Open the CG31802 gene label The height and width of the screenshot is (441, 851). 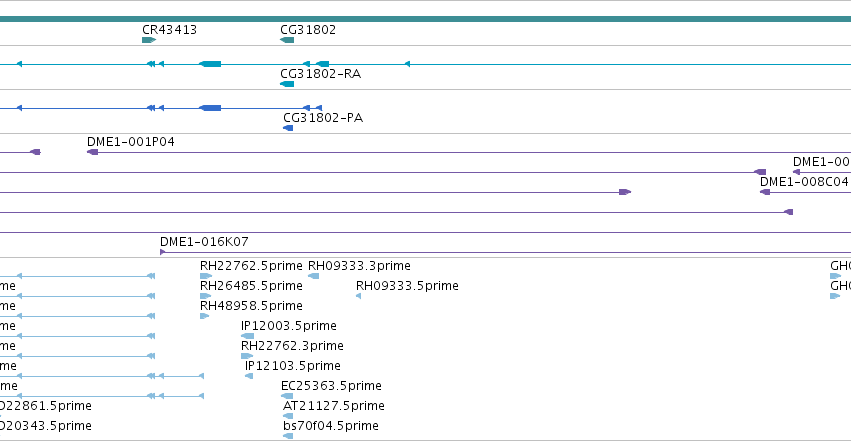point(308,30)
